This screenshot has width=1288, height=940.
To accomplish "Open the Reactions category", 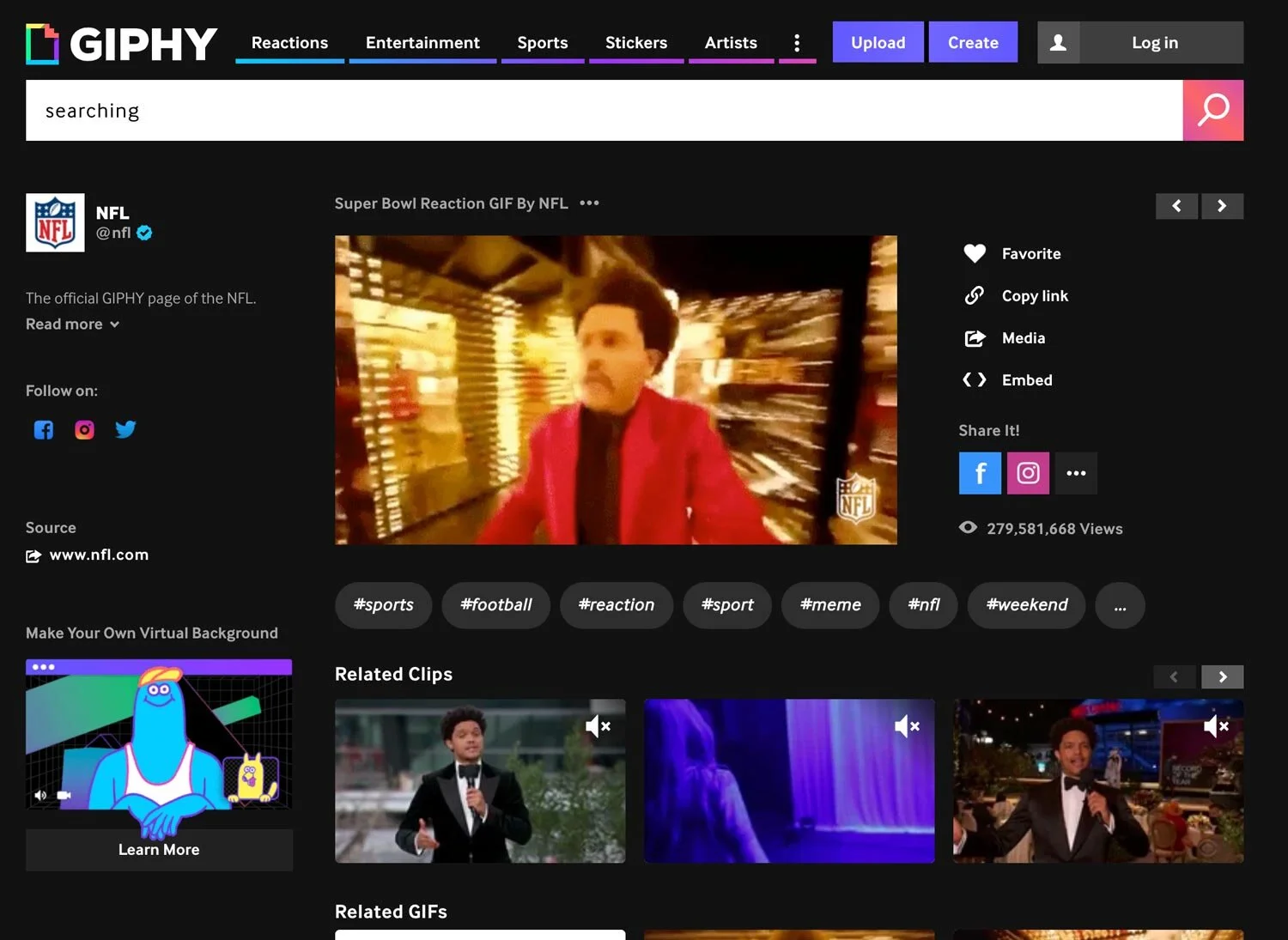I will 289,42.
